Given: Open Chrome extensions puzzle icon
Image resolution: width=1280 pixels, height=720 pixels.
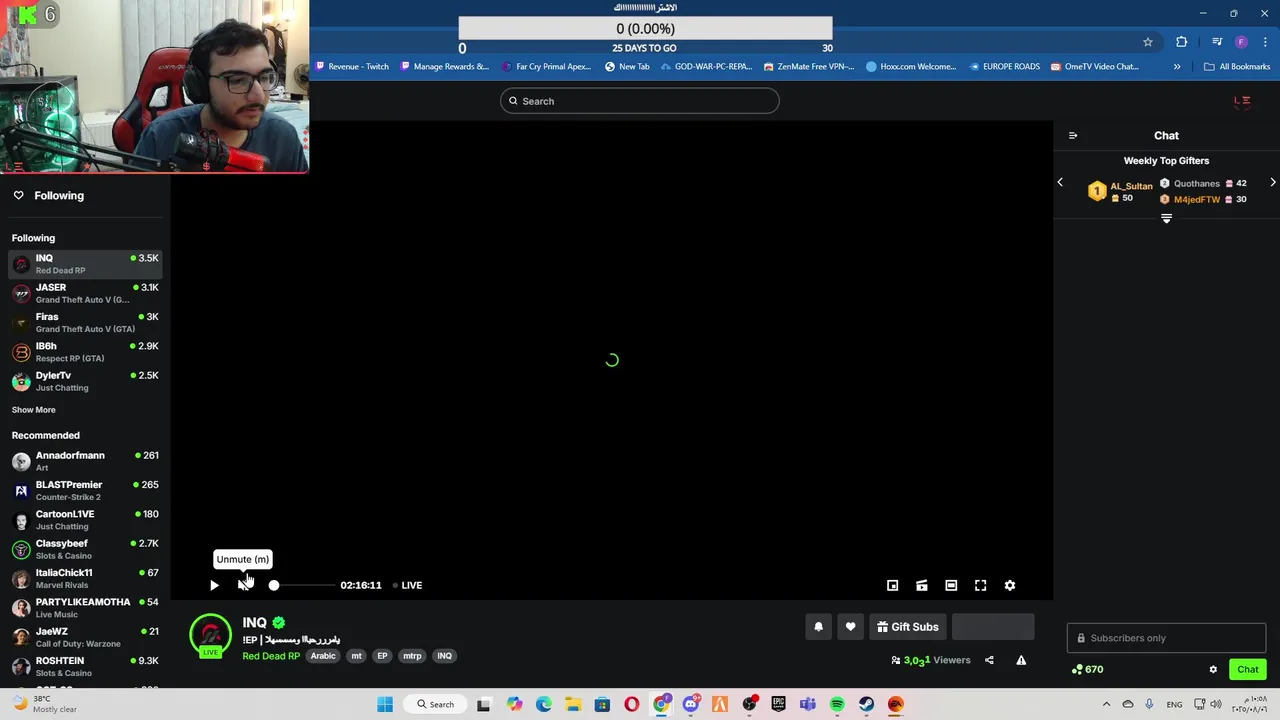Looking at the screenshot, I should click(x=1182, y=42).
